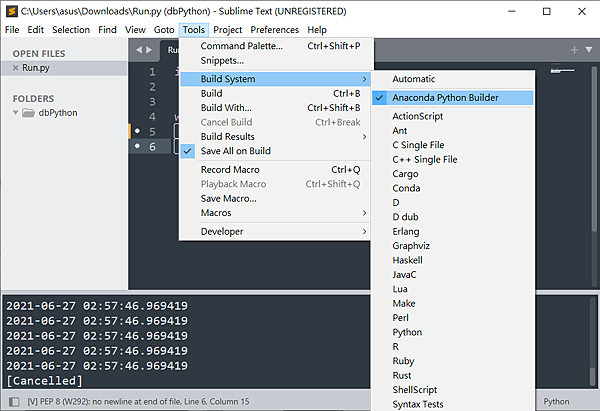Click the tab navigation left arrow
Image resolution: width=600 pixels, height=411 pixels.
coord(139,50)
